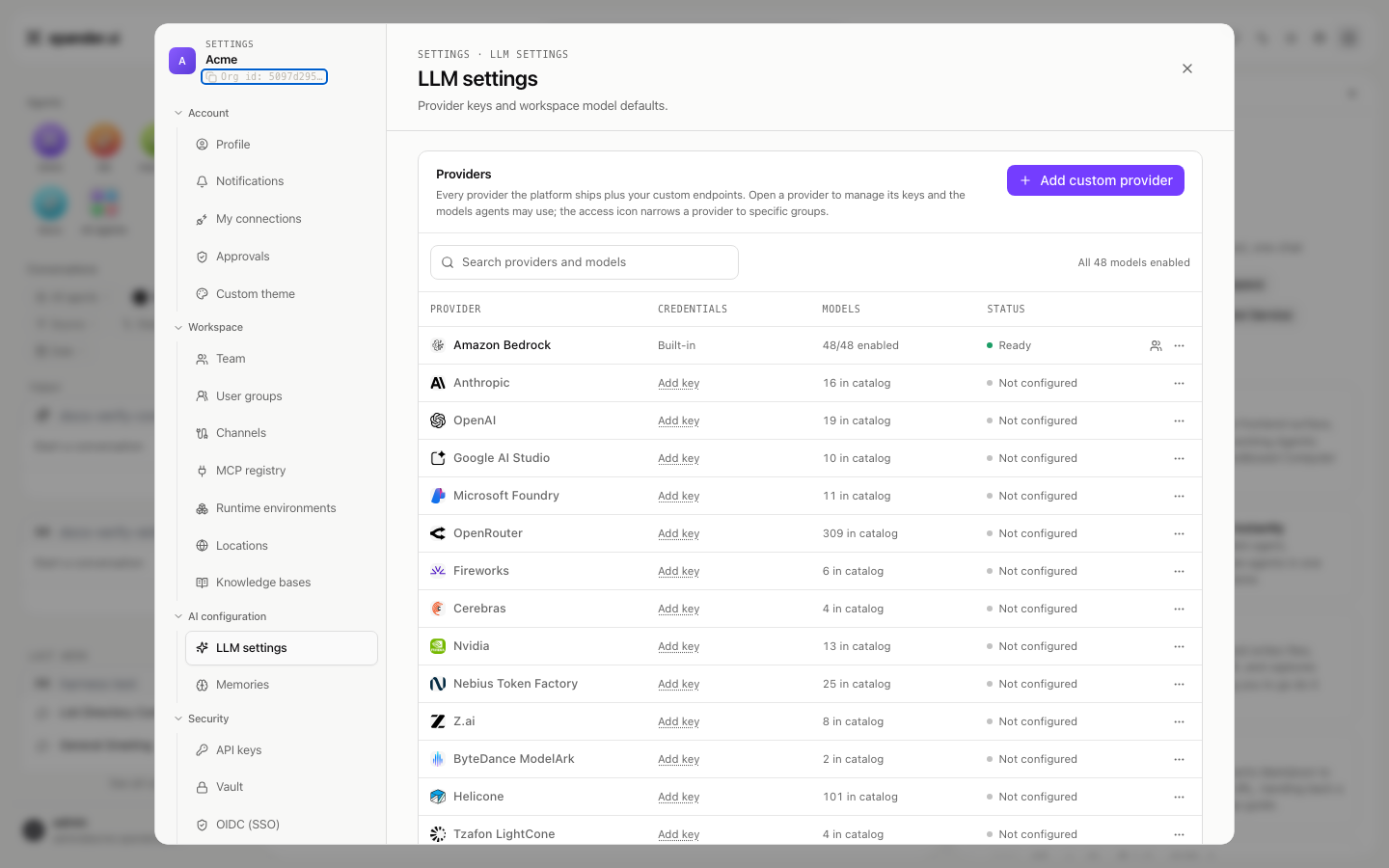The height and width of the screenshot is (868, 1389).
Task: Click the Amazon Bedrock provider logo icon
Action: [438, 345]
